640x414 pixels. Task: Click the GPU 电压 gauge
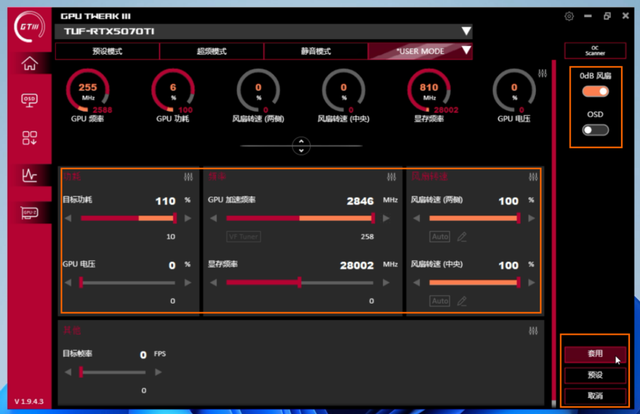click(x=514, y=91)
